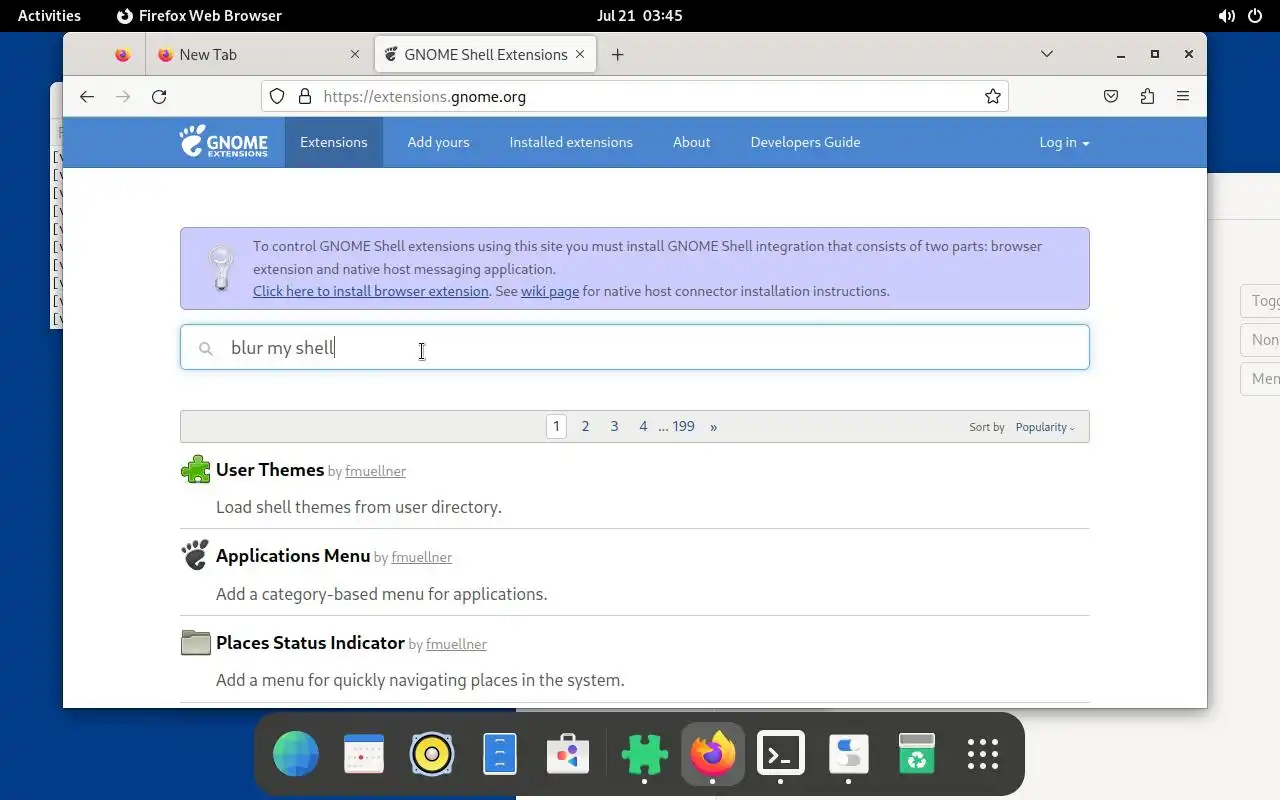Launch the Software store from dock
Screen dimensions: 1280x800
[568, 754]
